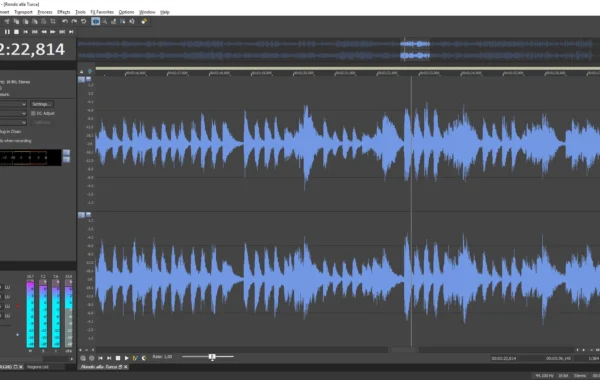Click the lower small button beside the recording meter
This screenshot has height=380, width=600.
pyautogui.click(x=66, y=160)
